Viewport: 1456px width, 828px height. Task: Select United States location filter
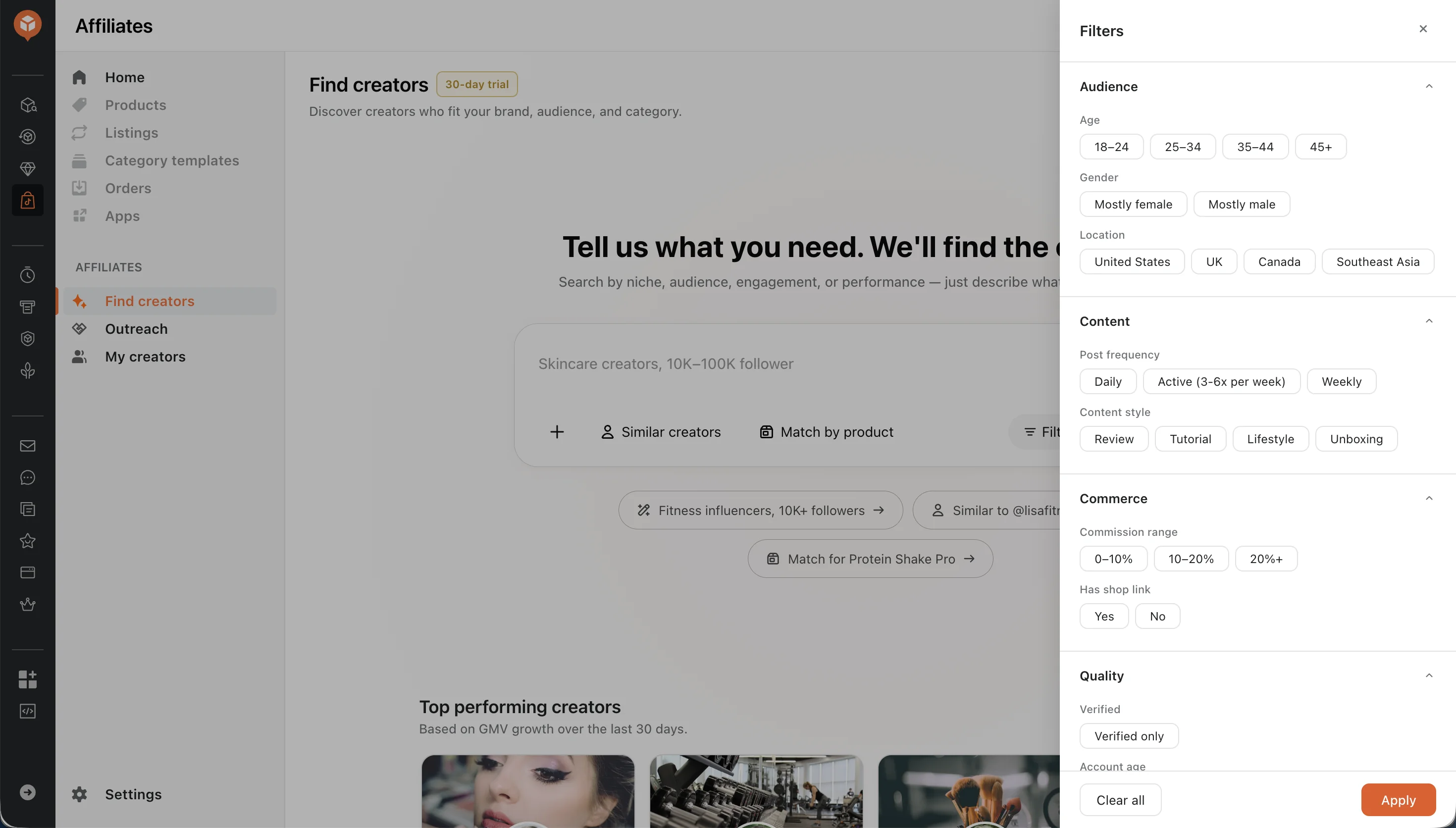click(1132, 261)
